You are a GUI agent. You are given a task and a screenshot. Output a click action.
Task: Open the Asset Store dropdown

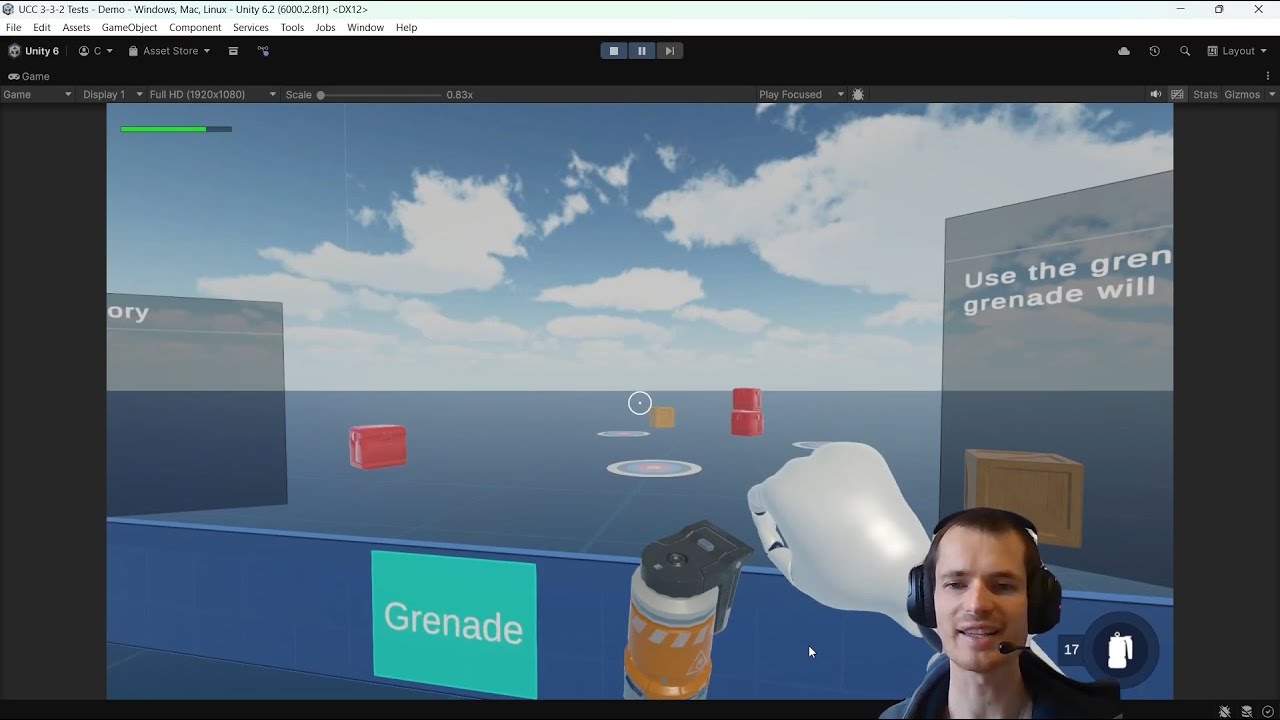coord(169,51)
